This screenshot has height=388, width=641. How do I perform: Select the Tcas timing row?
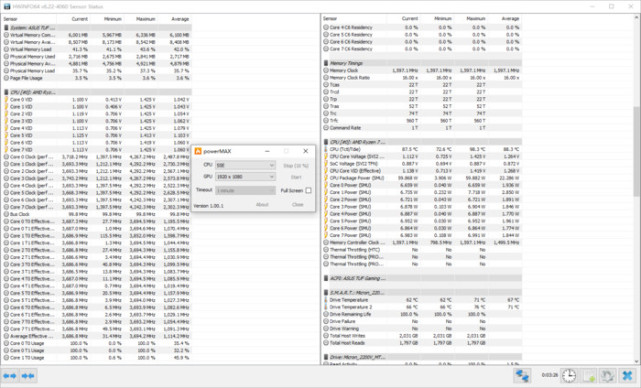coord(422,85)
